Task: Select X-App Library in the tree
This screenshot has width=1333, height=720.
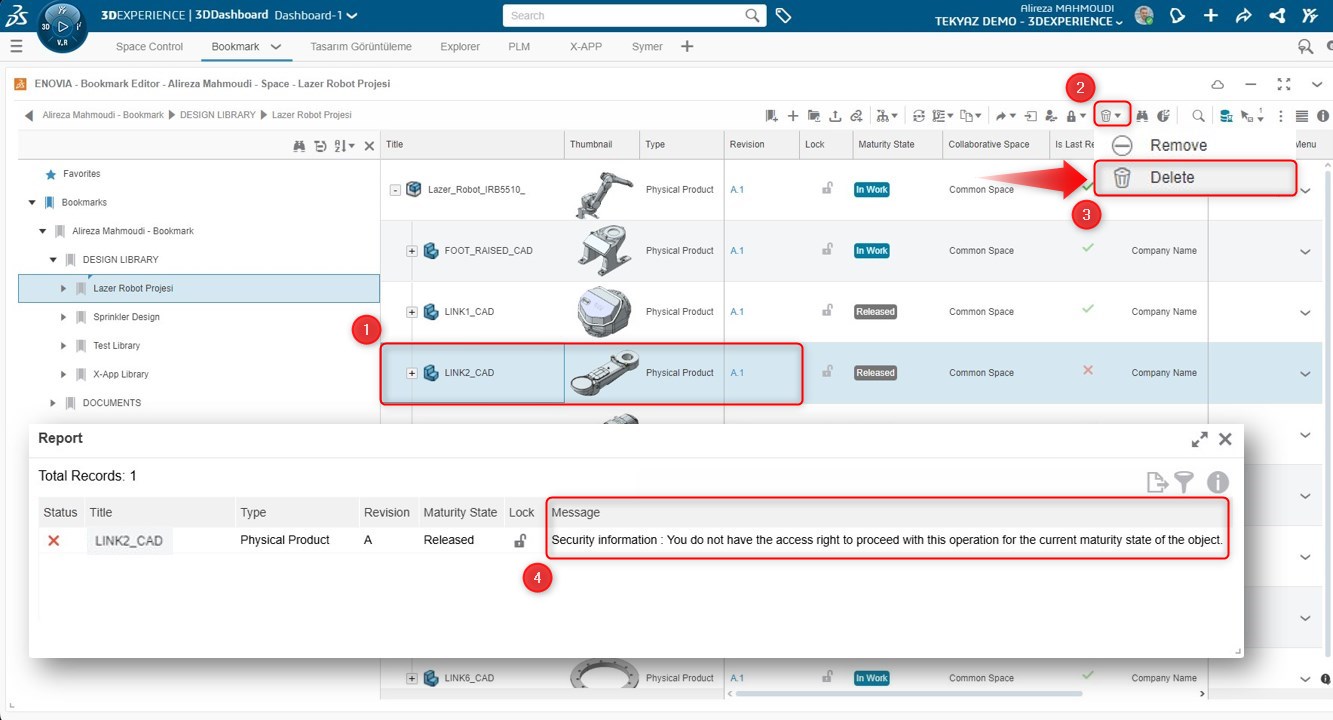Action: 121,374
